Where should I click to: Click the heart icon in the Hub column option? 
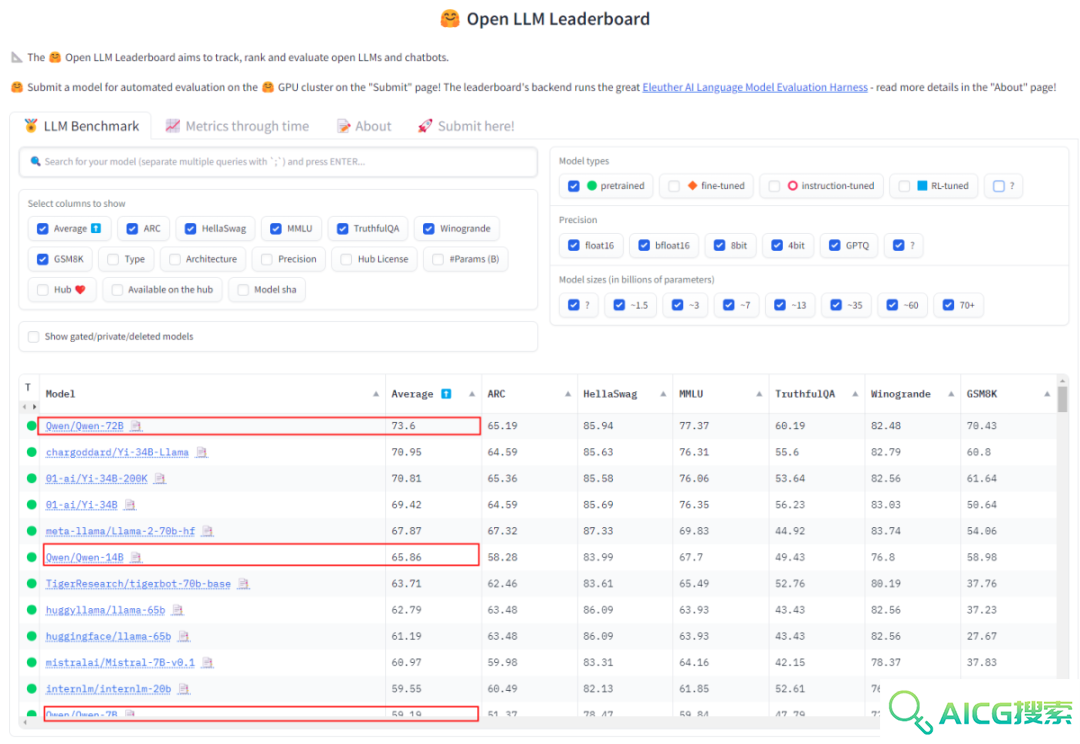tap(81, 289)
